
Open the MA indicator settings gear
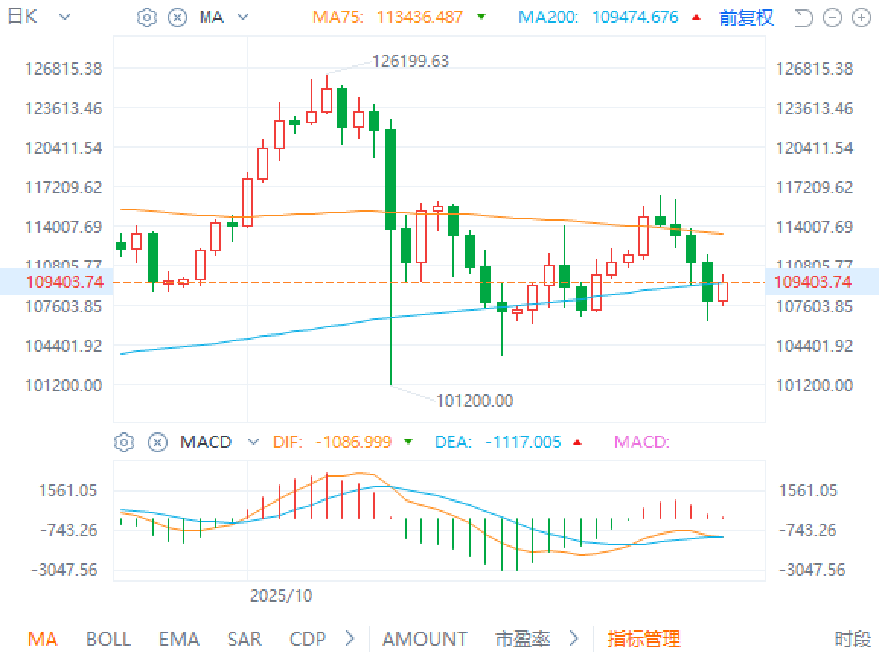click(147, 17)
